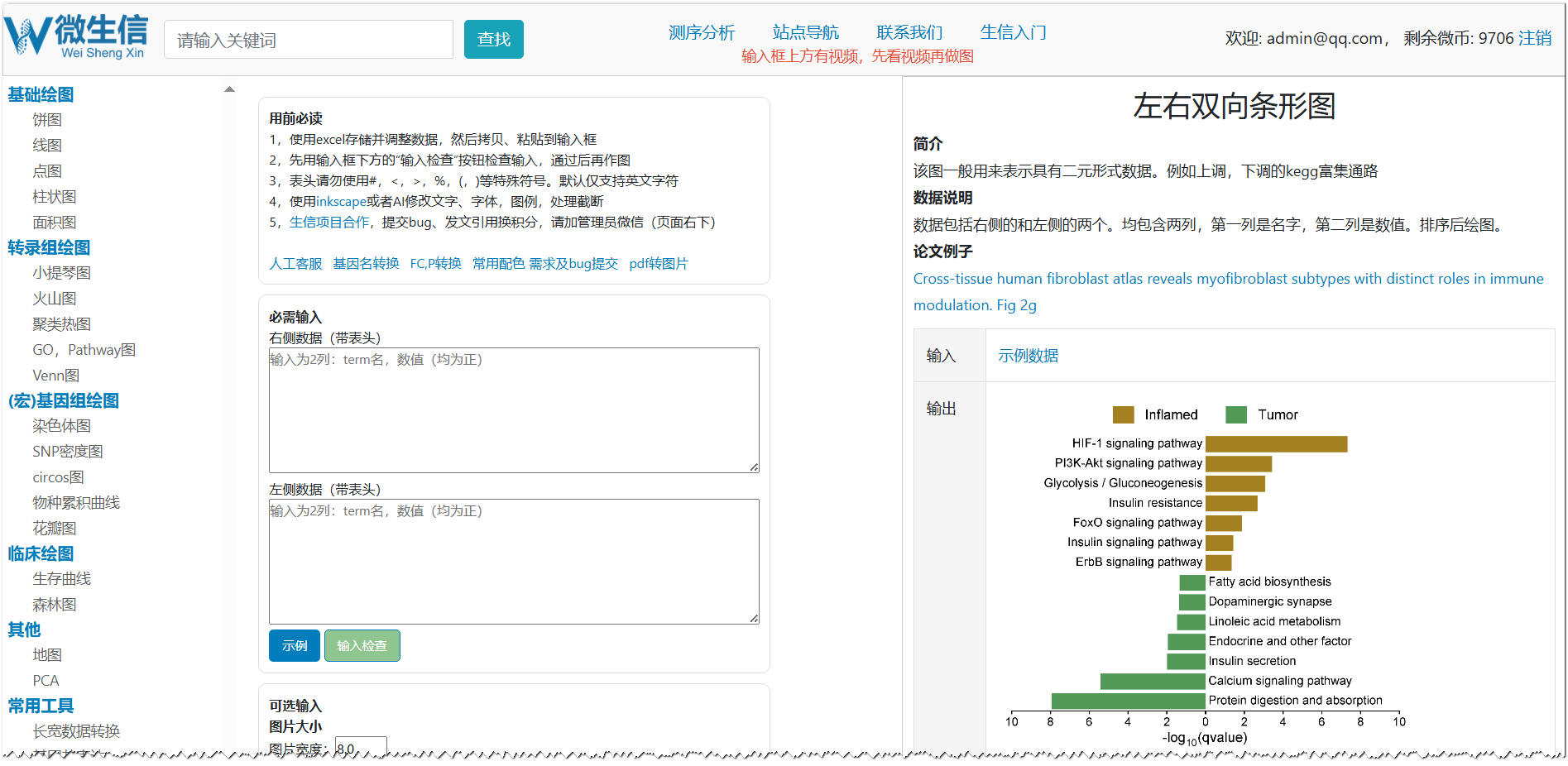Viewport: 1568px width, 766px height.
Task: Click into the 右侧数据 text area
Action: [514, 410]
